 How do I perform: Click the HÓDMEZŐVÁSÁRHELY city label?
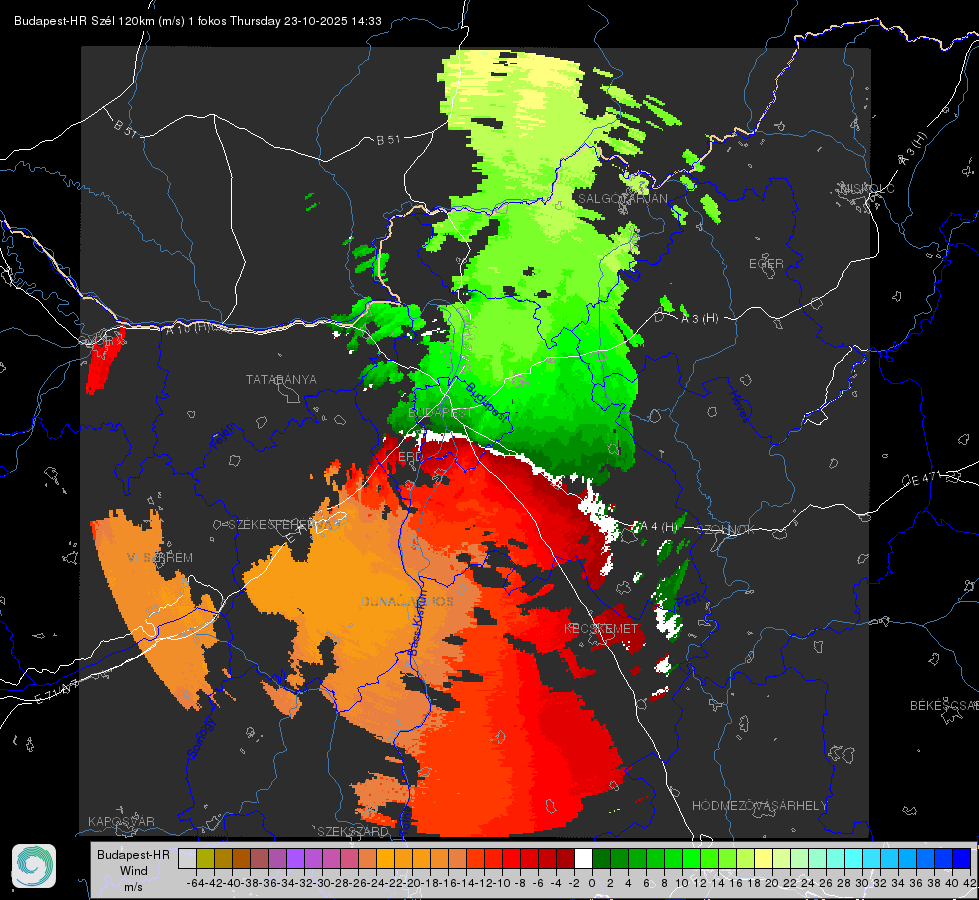pyautogui.click(x=759, y=805)
